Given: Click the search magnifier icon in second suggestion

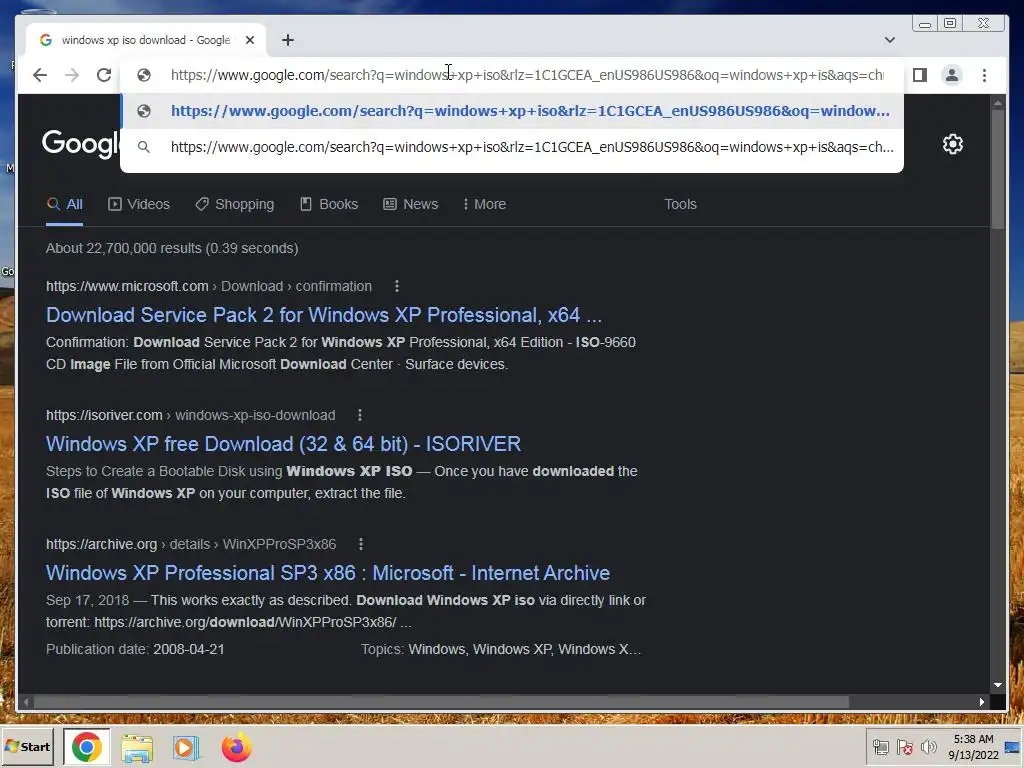Looking at the screenshot, I should [x=144, y=147].
